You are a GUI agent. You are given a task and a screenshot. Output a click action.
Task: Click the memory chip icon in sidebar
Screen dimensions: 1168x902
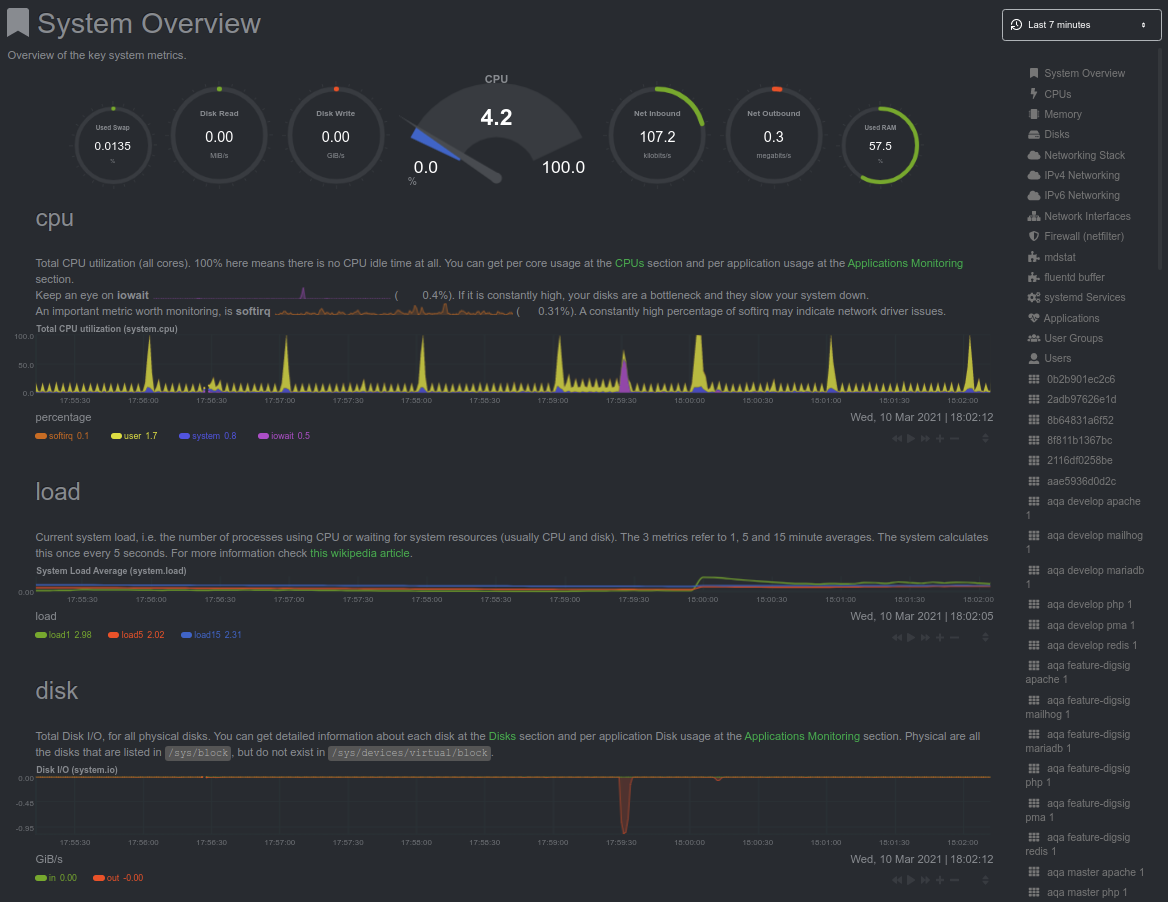click(x=1034, y=114)
